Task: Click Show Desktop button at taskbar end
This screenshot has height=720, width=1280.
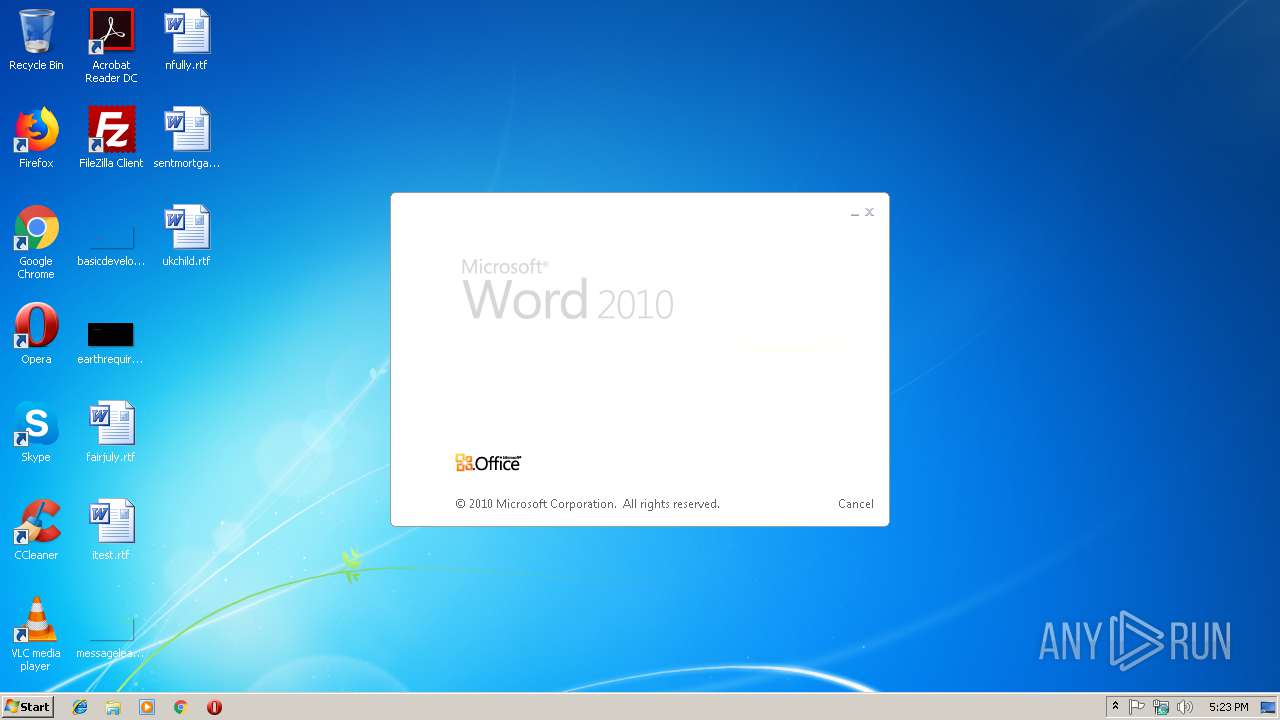Action: click(x=1268, y=707)
